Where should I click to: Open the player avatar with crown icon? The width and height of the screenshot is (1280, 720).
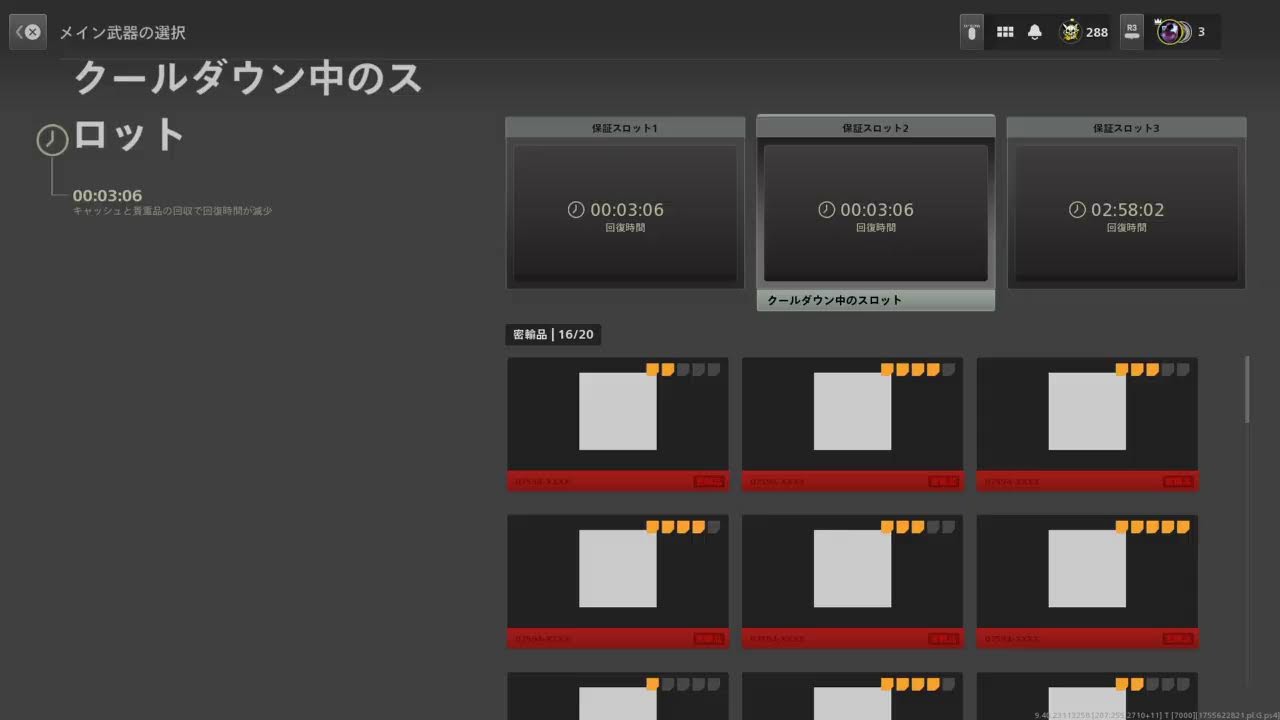1172,32
